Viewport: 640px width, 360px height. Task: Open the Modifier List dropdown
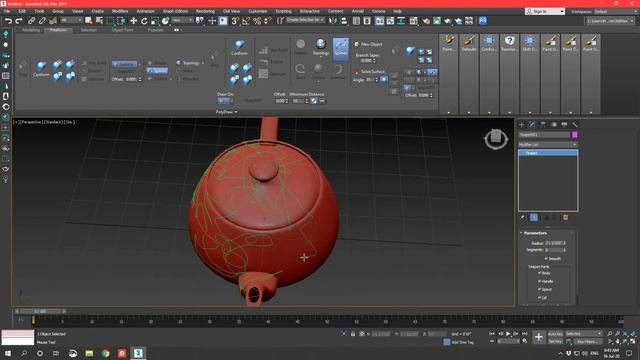(x=548, y=144)
